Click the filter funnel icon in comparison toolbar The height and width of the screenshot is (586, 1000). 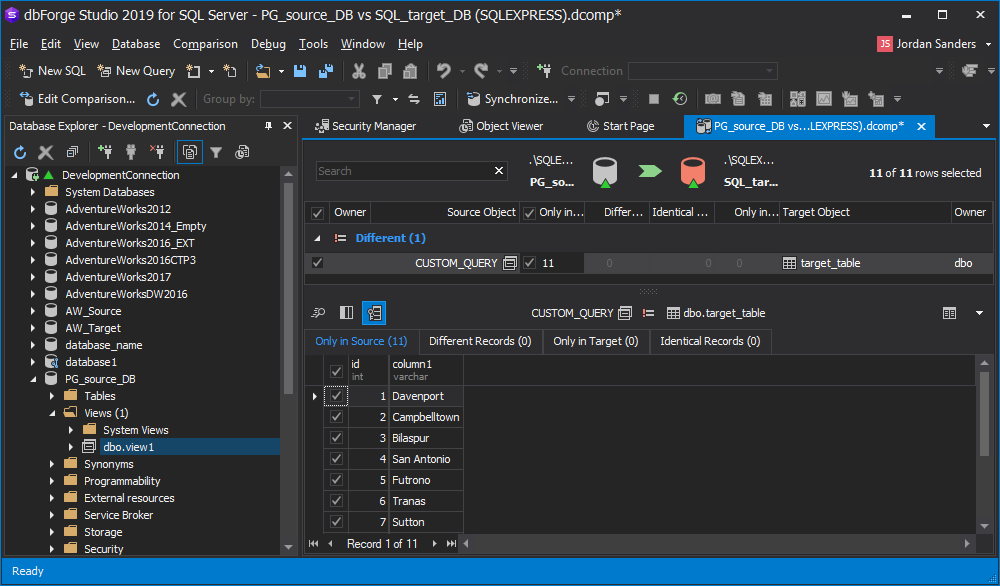click(377, 99)
